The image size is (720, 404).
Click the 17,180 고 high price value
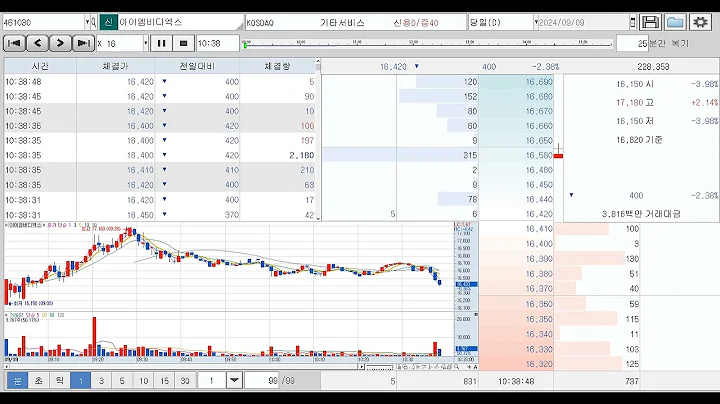635,102
